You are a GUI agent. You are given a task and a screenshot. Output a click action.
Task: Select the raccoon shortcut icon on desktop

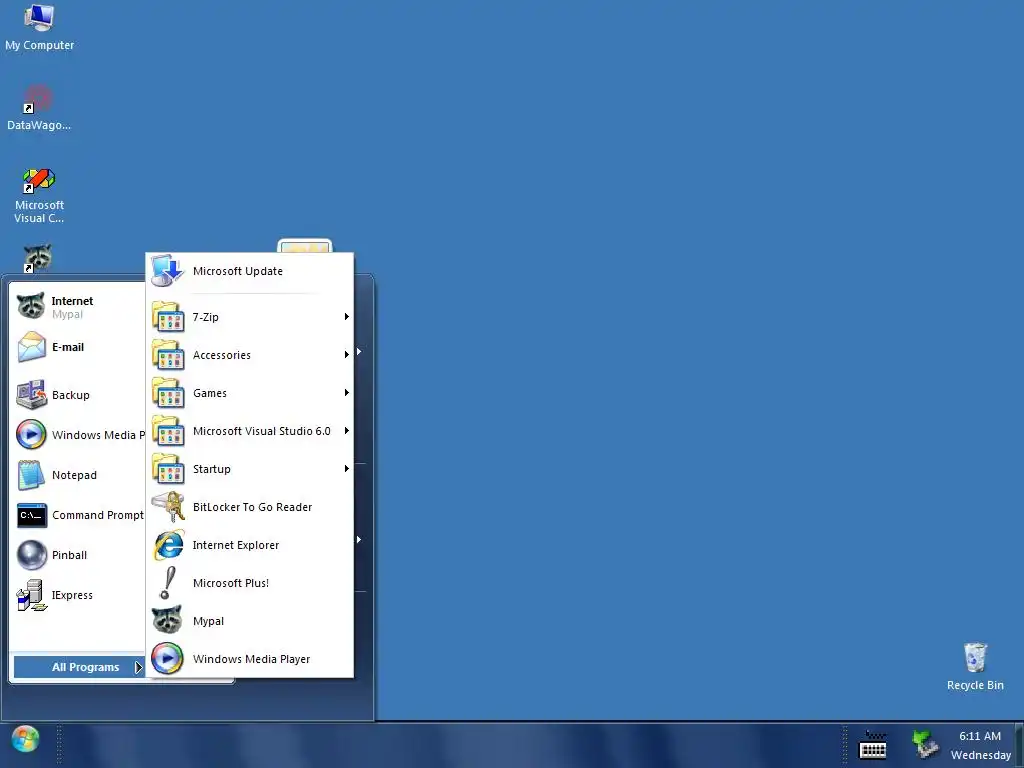click(37, 258)
